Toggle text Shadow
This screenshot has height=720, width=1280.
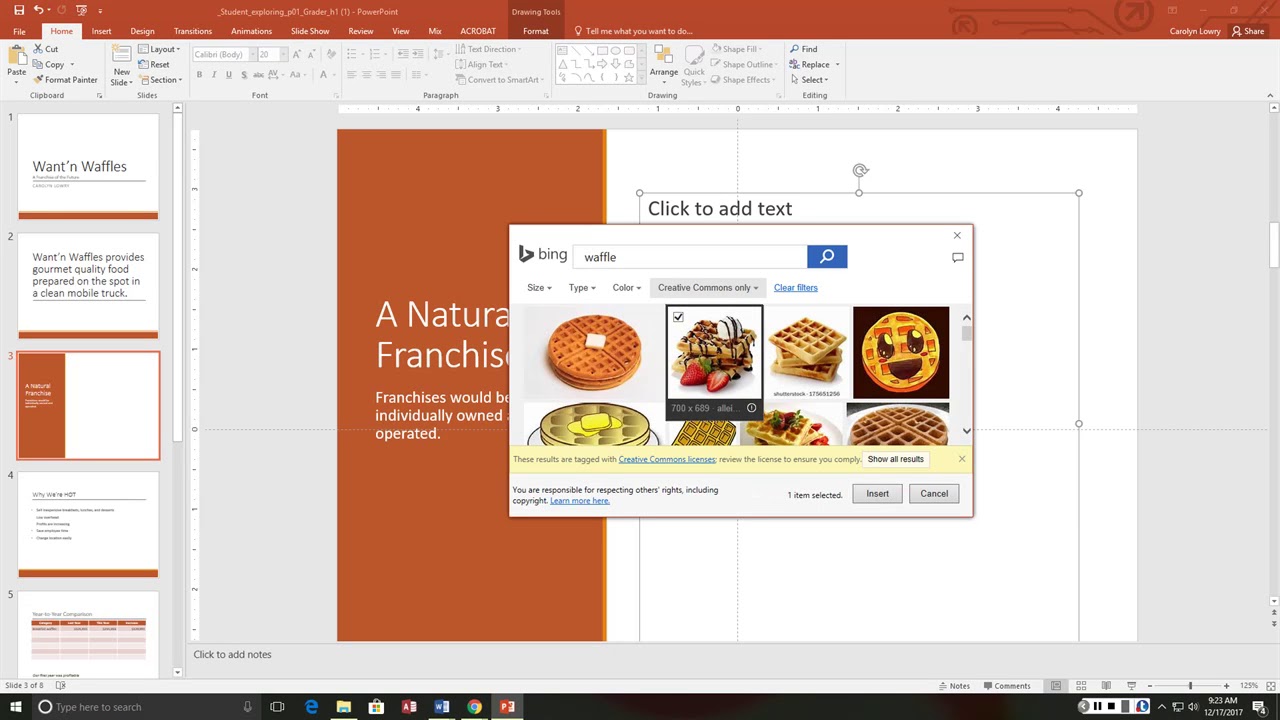[245, 75]
